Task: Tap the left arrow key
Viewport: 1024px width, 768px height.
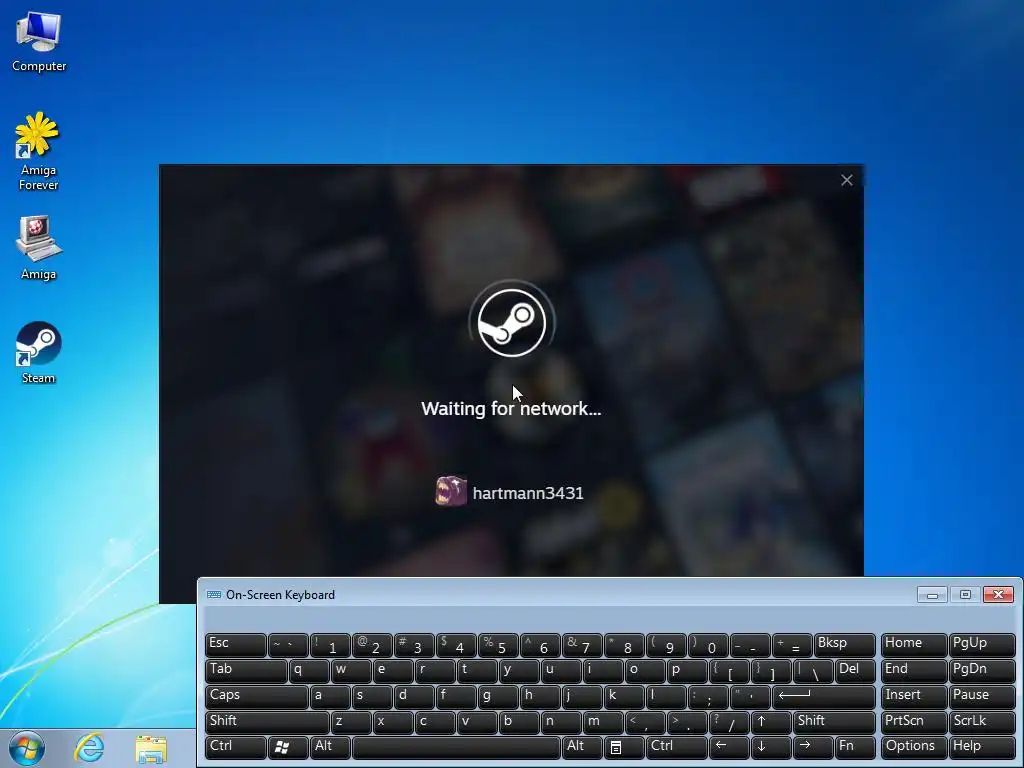Action: (729, 747)
